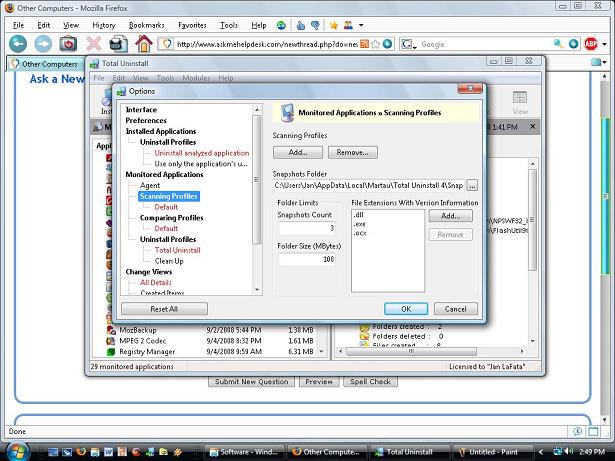Open the Bookmarks menu in Firefox

pyautogui.click(x=146, y=26)
